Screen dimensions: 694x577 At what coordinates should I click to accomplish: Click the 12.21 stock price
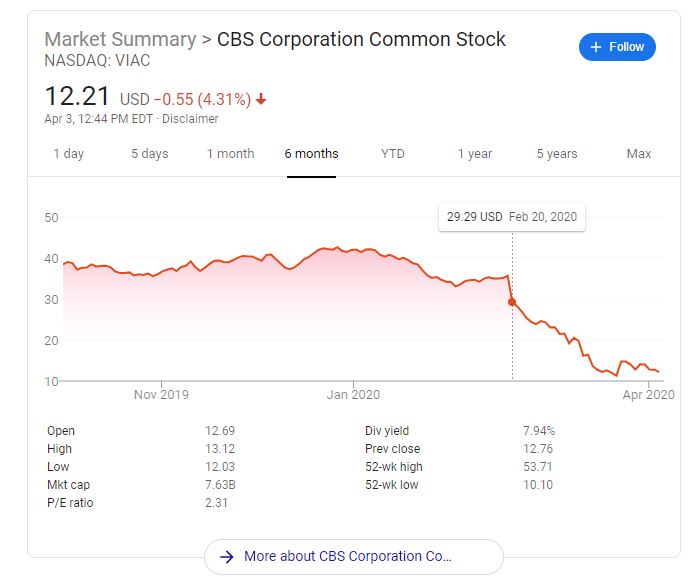point(76,97)
